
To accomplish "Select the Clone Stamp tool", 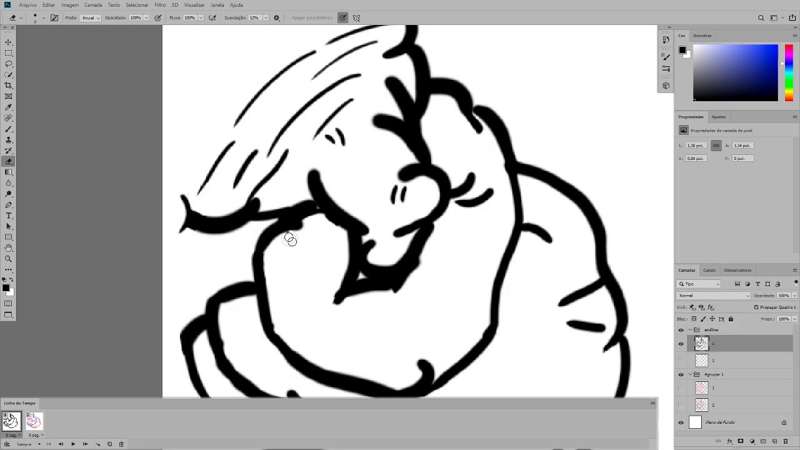I will point(8,139).
